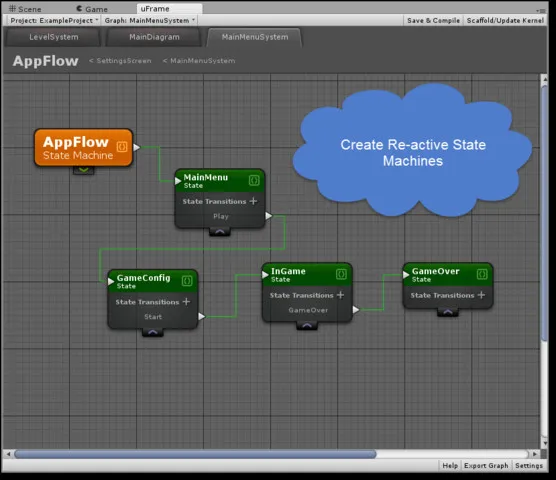556x480 pixels.
Task: Collapse the InGame state node
Action: click(307, 325)
